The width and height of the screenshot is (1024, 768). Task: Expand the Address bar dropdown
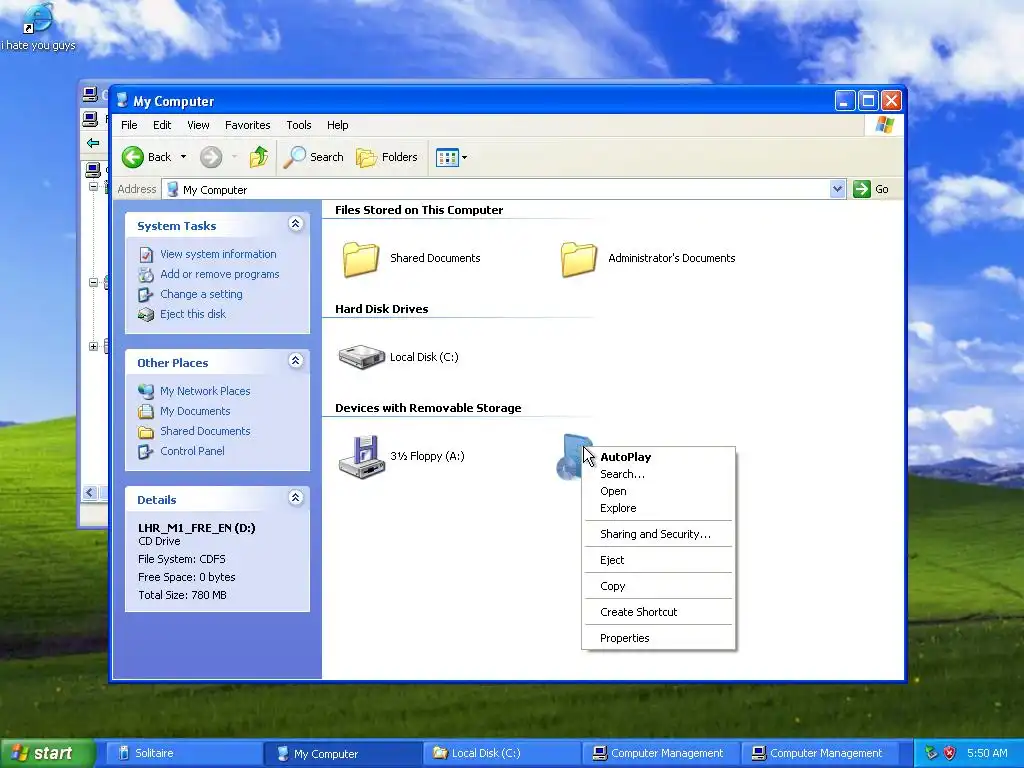tap(837, 189)
